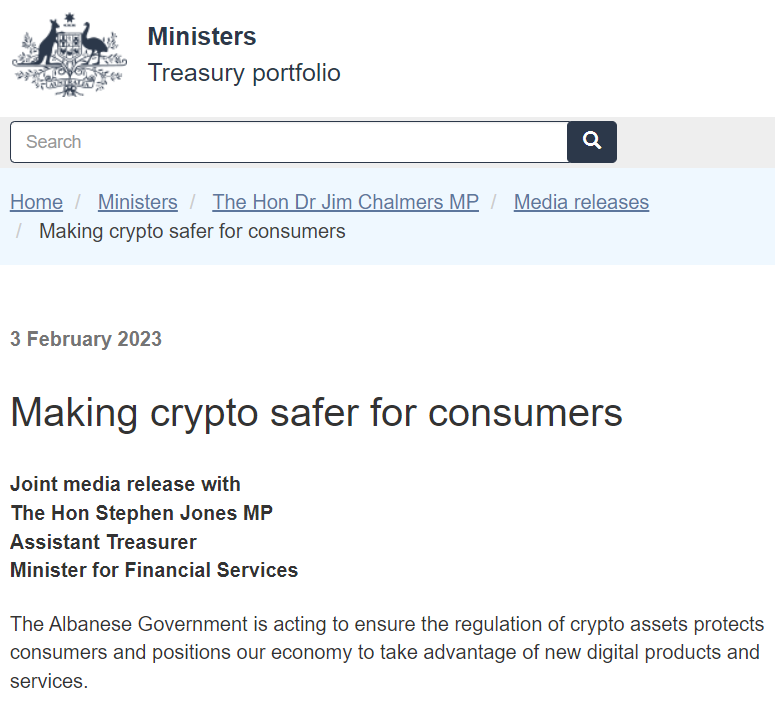Viewport: 775px width, 709px height.
Task: Open The Hon Dr Jim Chalmers MP link
Action: [x=345, y=202]
